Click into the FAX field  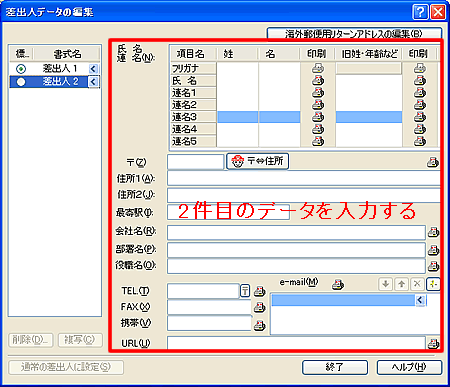click(x=209, y=307)
